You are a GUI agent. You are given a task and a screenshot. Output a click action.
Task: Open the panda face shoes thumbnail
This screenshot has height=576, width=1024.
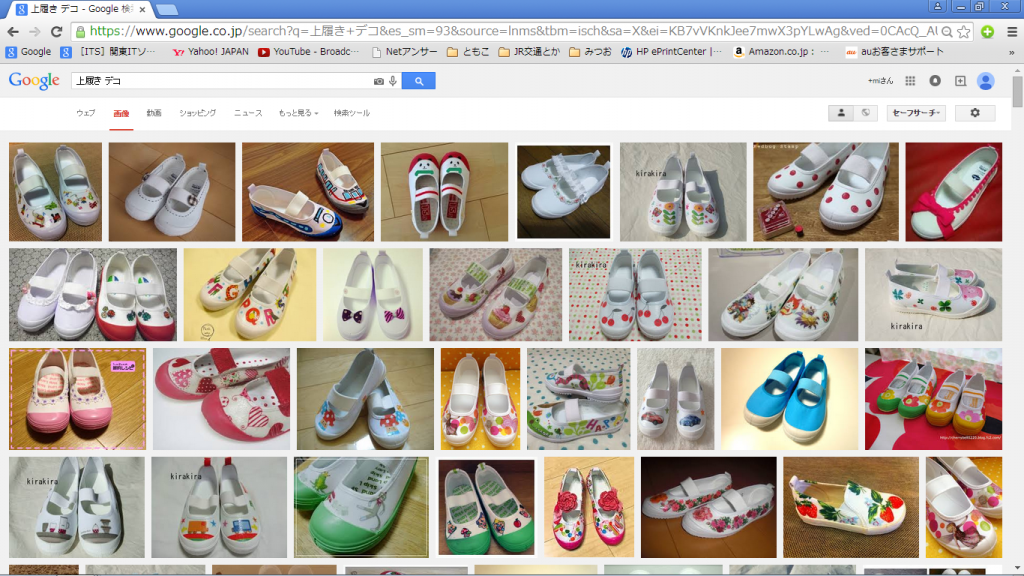click(x=444, y=192)
